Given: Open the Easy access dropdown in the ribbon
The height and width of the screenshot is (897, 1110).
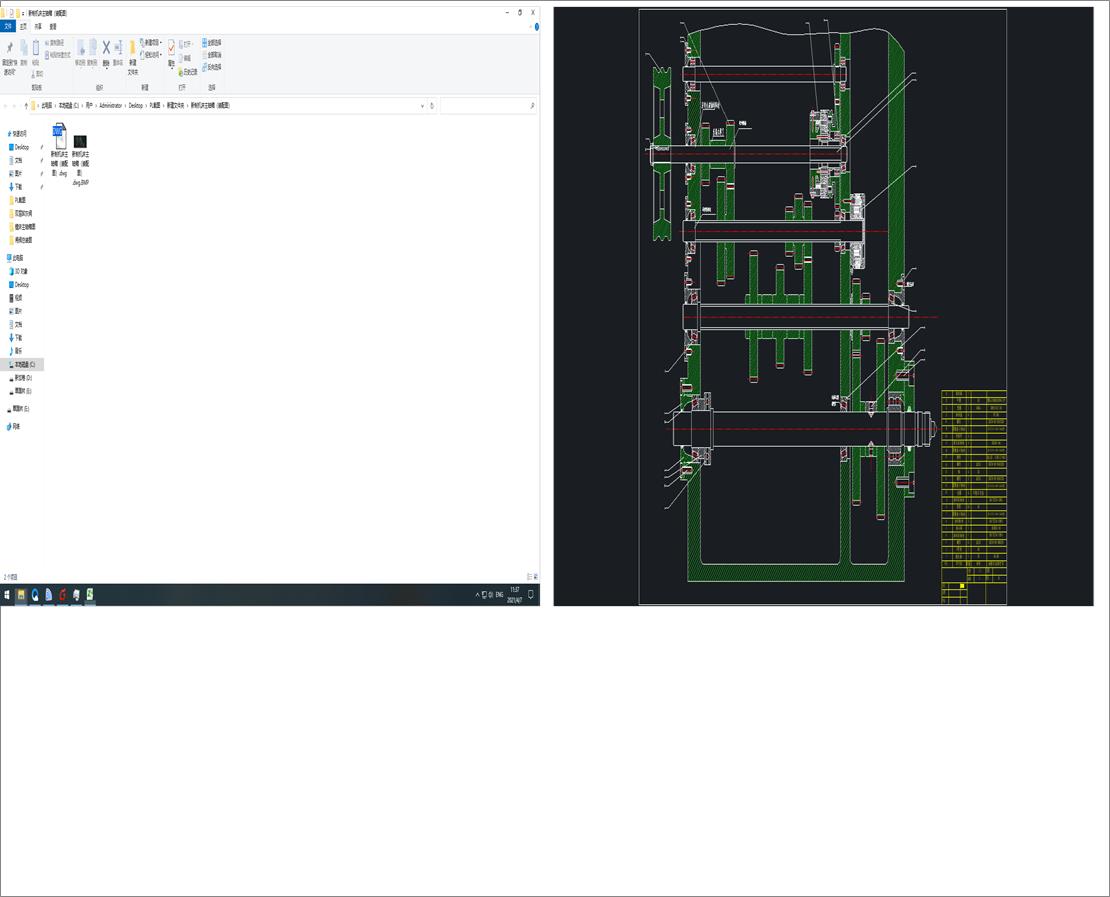Looking at the screenshot, I should 151,55.
